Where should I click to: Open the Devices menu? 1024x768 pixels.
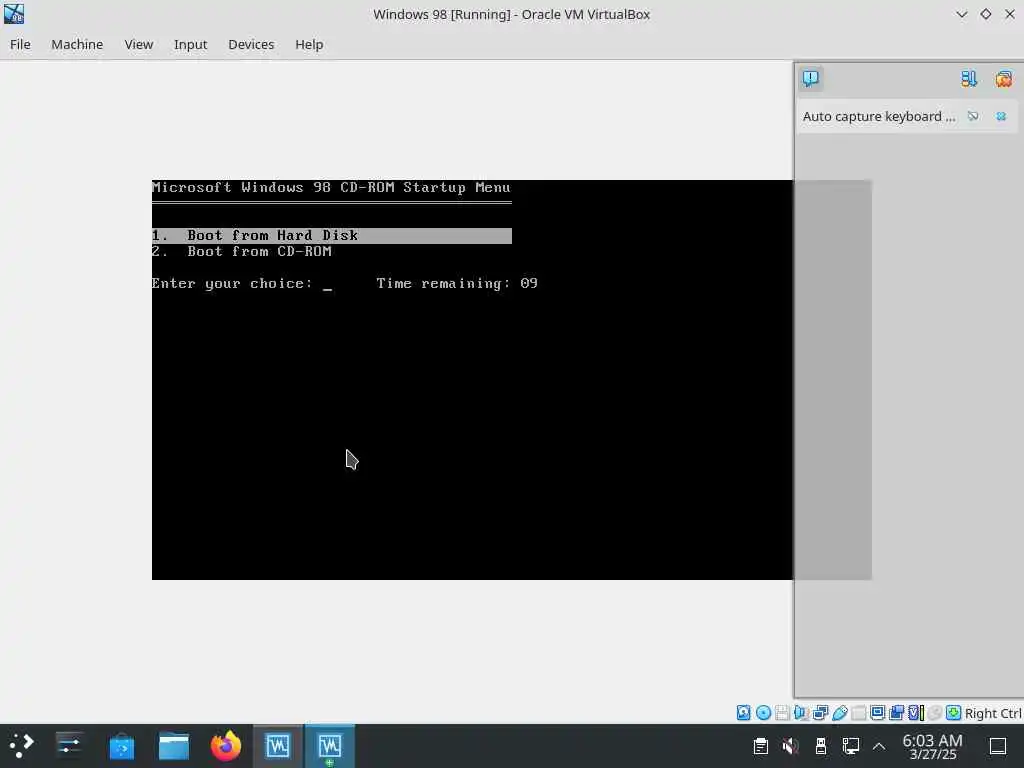pyautogui.click(x=251, y=44)
